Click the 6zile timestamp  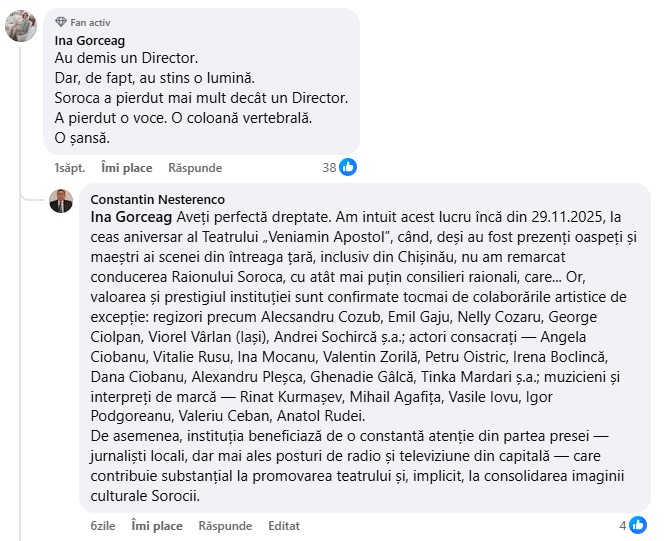(x=104, y=526)
